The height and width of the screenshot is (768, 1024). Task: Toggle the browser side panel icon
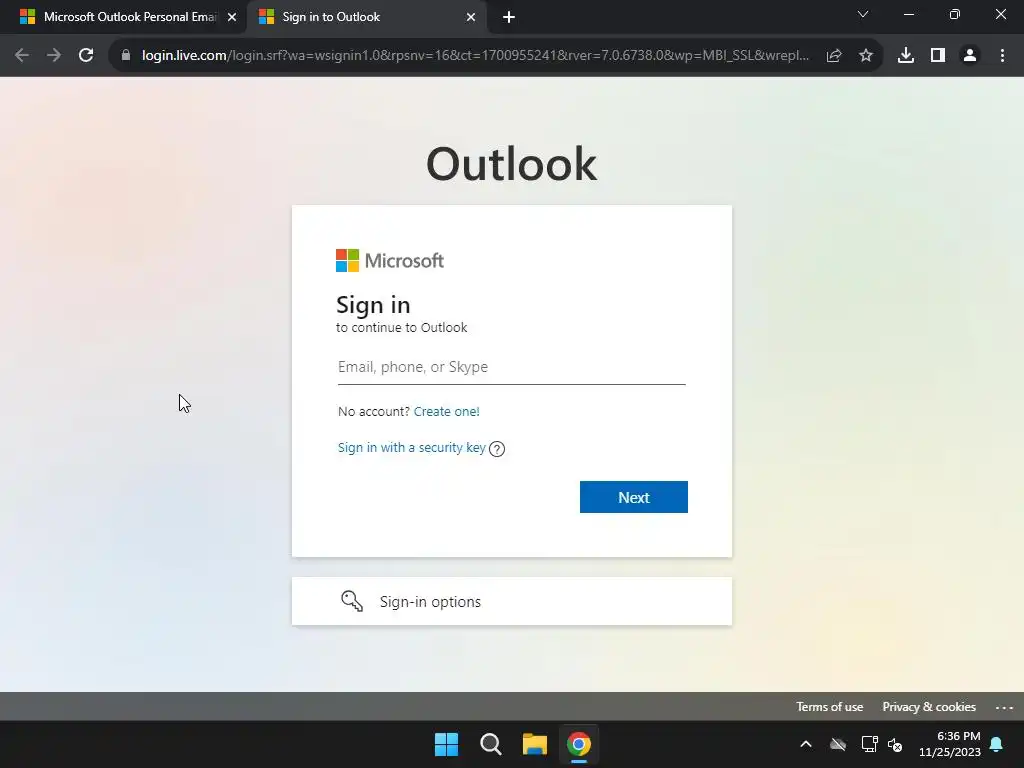click(x=938, y=56)
